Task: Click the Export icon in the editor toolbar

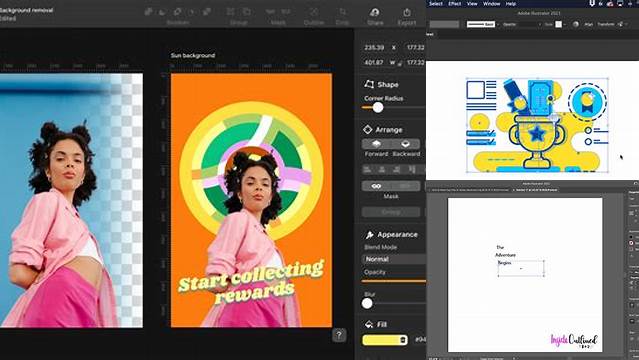Action: pos(407,13)
